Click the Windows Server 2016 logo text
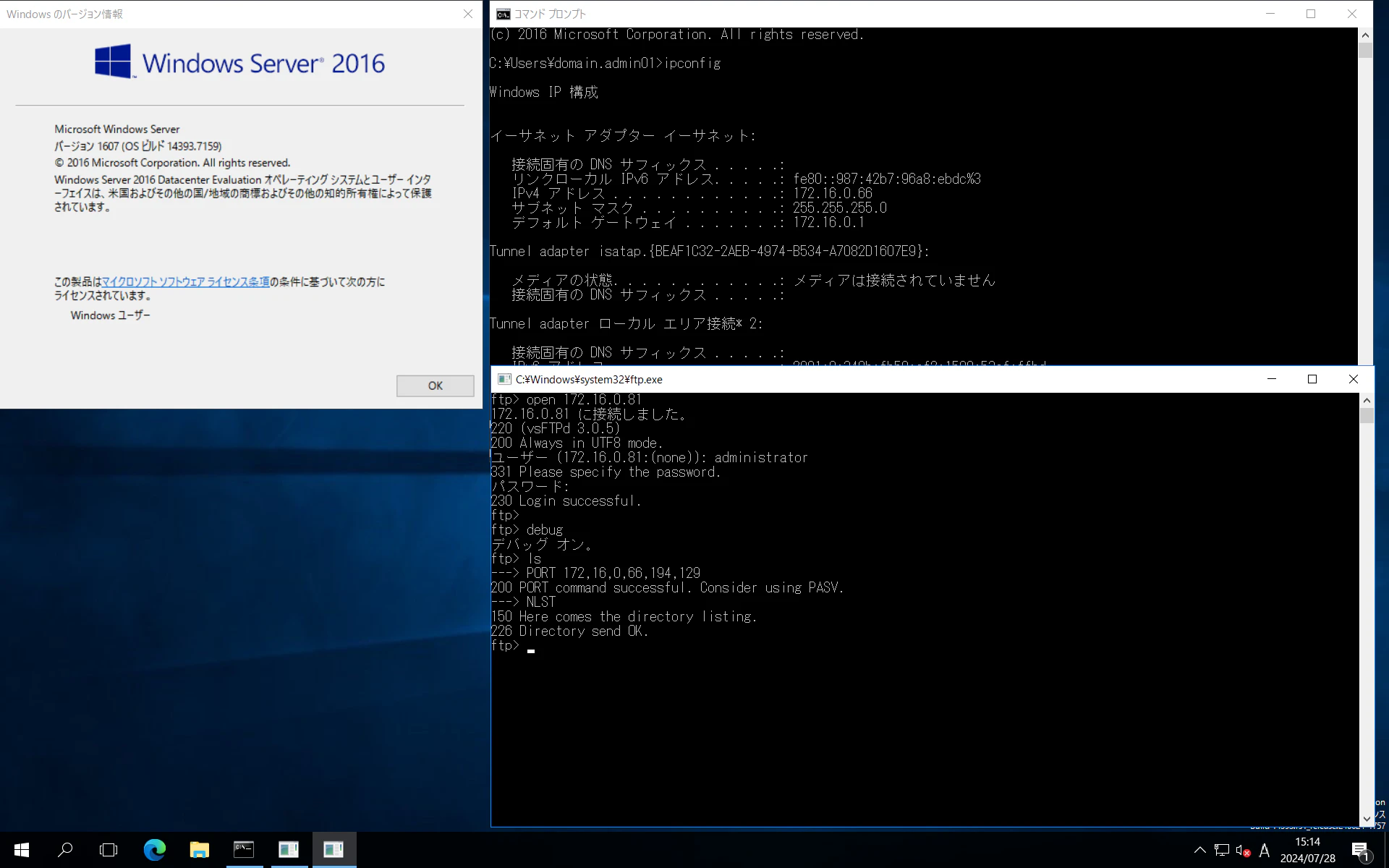 pos(263,63)
